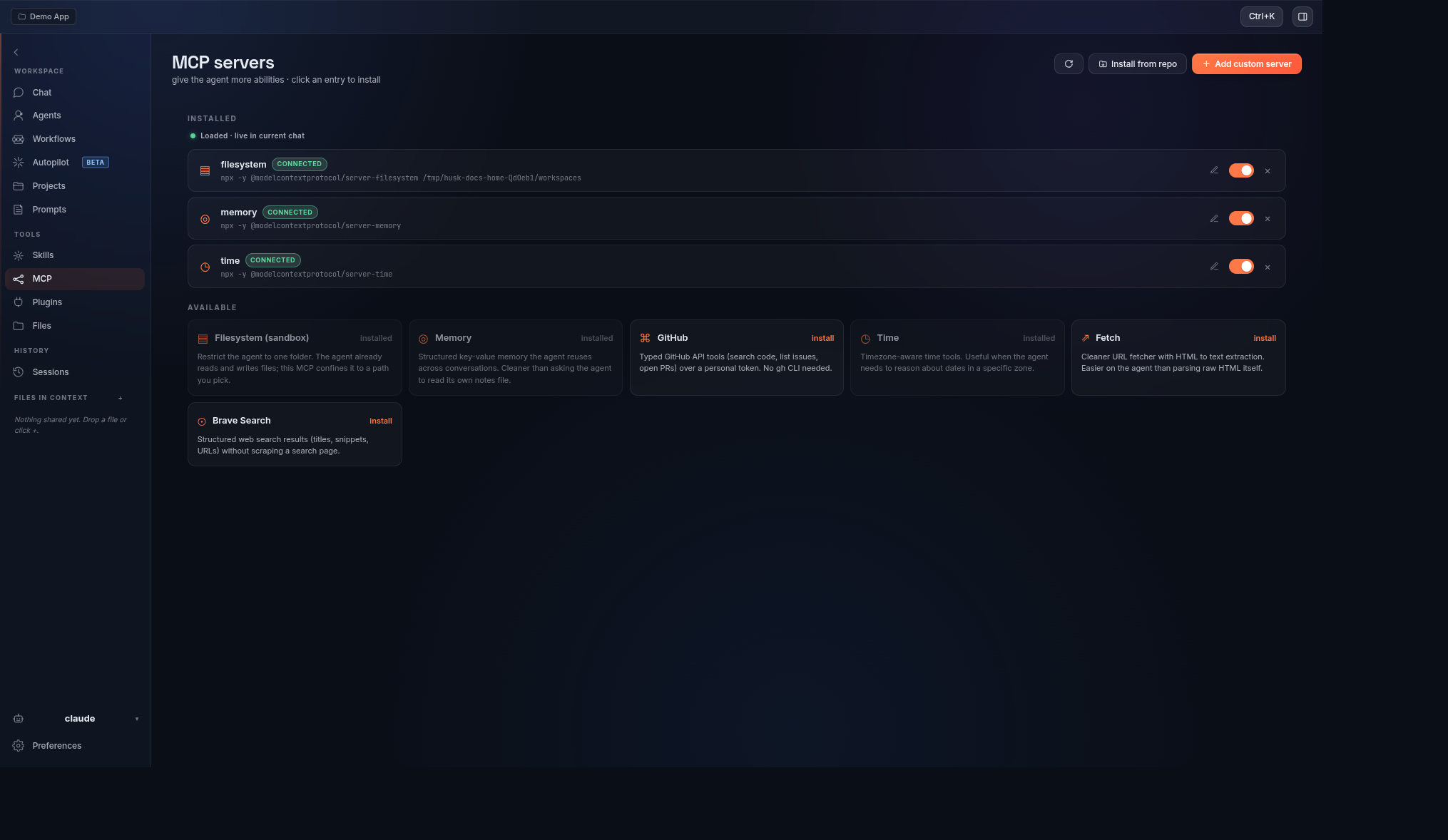Collapse the sidebar with the back chevron

click(x=16, y=52)
